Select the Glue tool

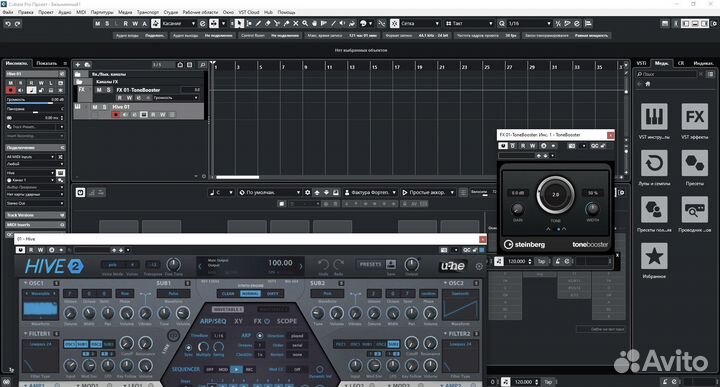pyautogui.click(x=287, y=23)
